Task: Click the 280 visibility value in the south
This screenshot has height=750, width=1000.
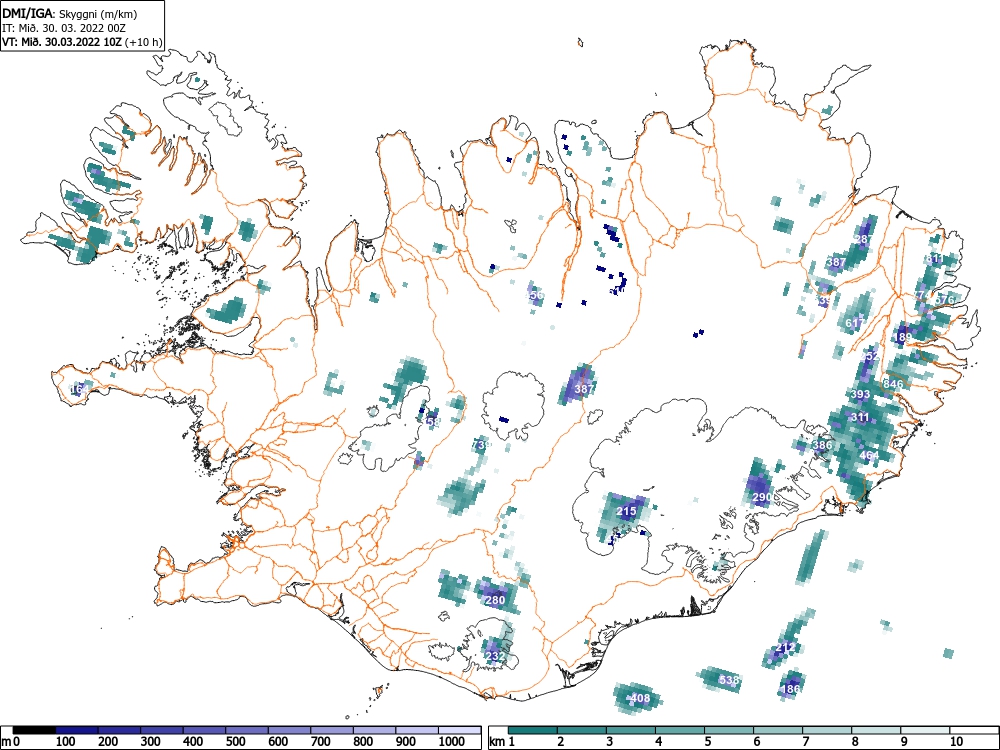Action: tap(495, 599)
